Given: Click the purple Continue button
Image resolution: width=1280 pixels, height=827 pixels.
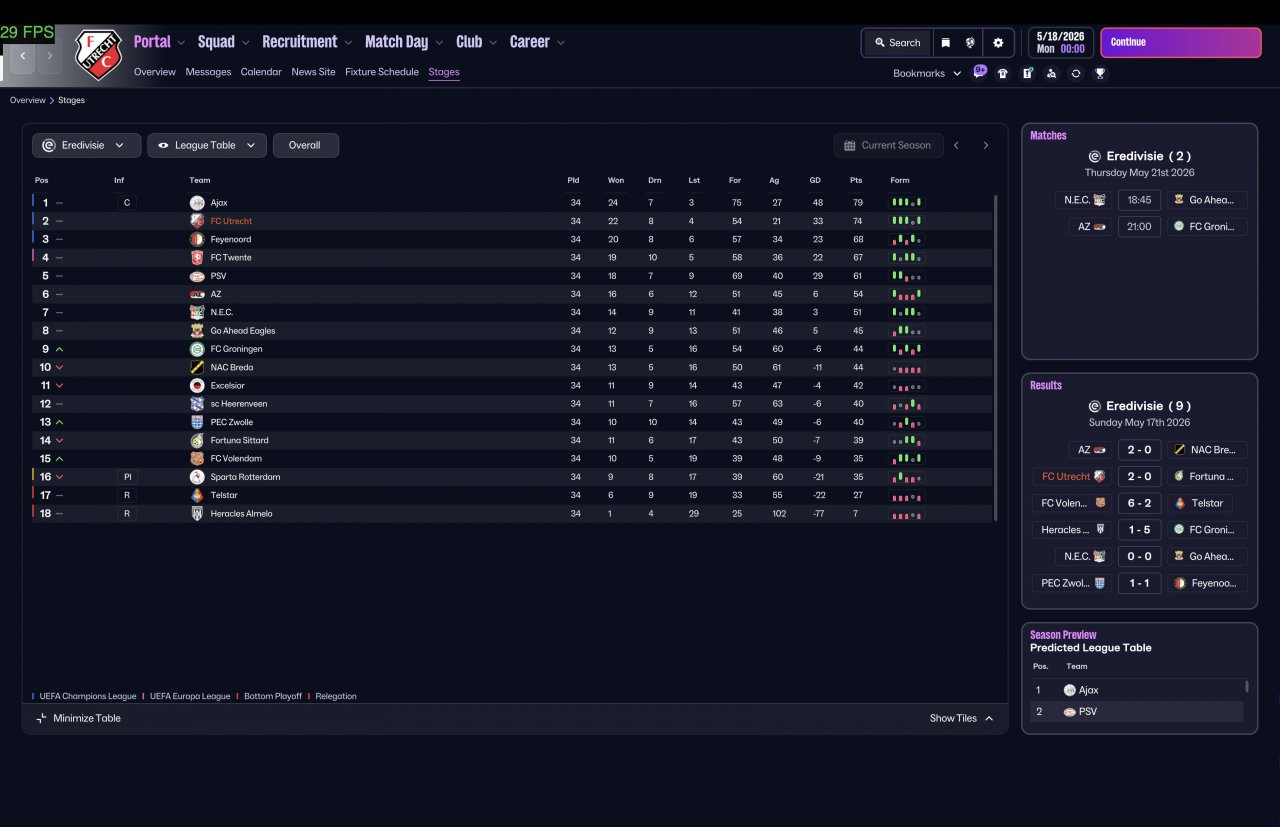Looking at the screenshot, I should (1181, 43).
